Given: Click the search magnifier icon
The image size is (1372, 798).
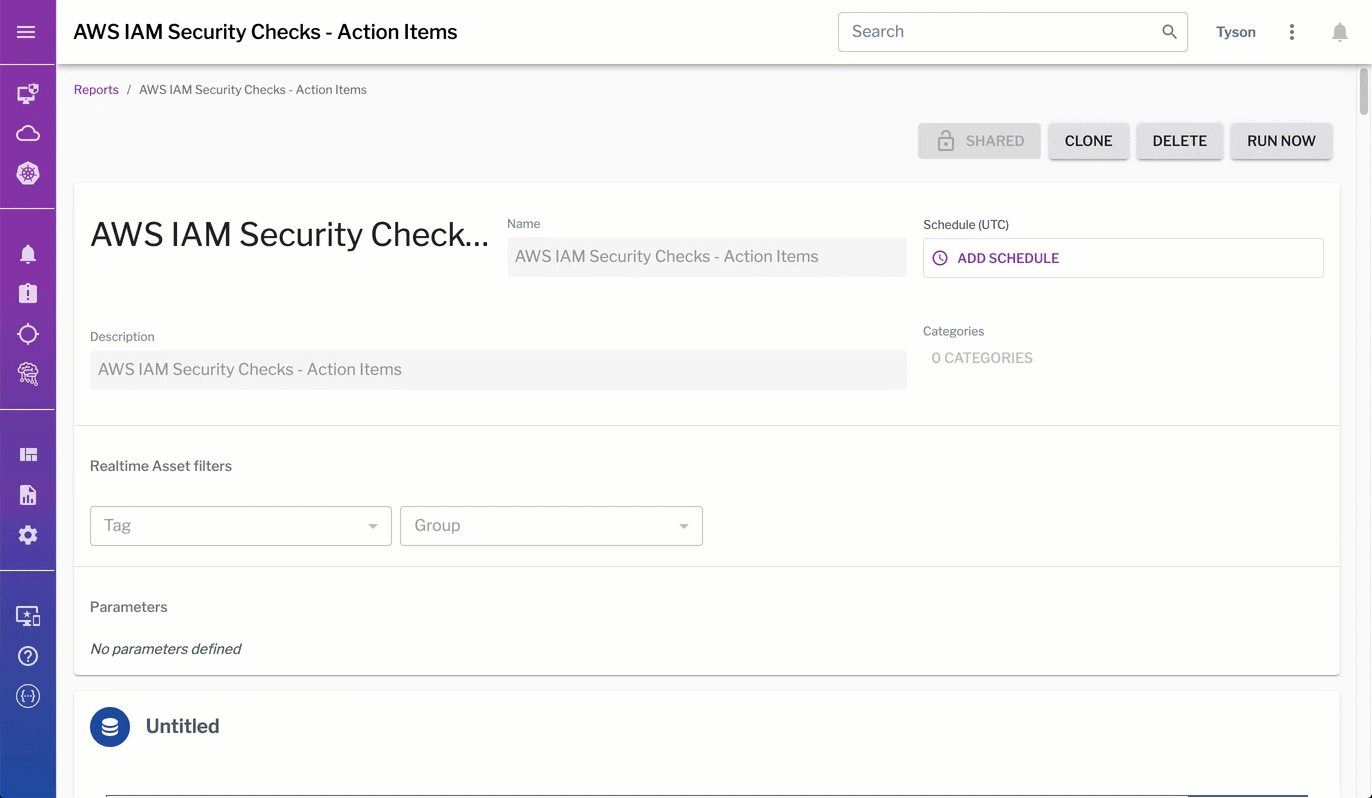Looking at the screenshot, I should 1169,32.
